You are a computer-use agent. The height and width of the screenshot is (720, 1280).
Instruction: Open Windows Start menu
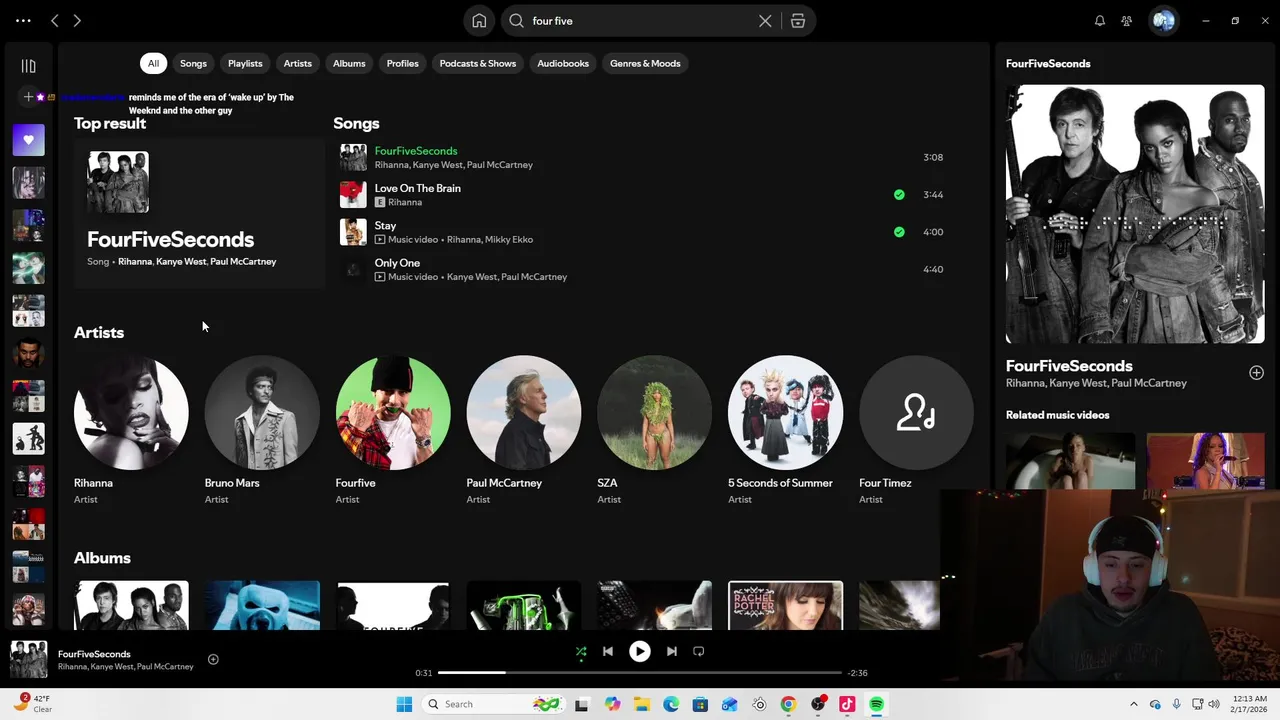coord(404,704)
